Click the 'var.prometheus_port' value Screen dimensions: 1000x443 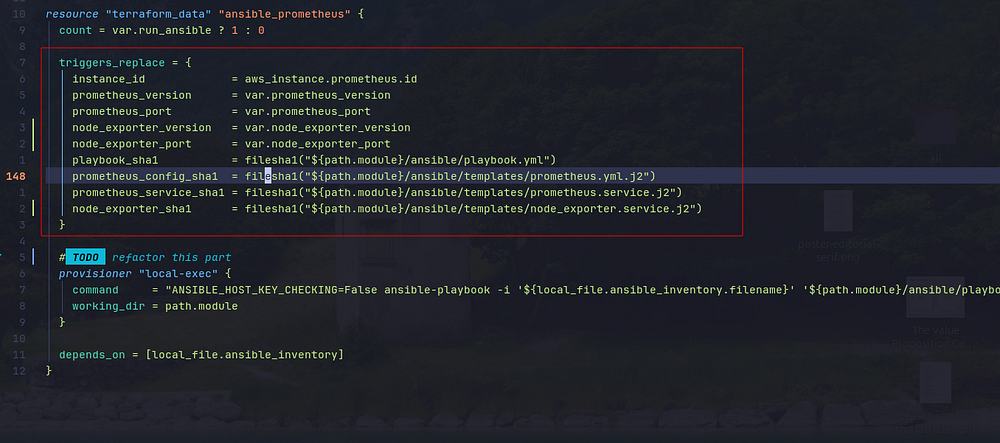coord(307,112)
